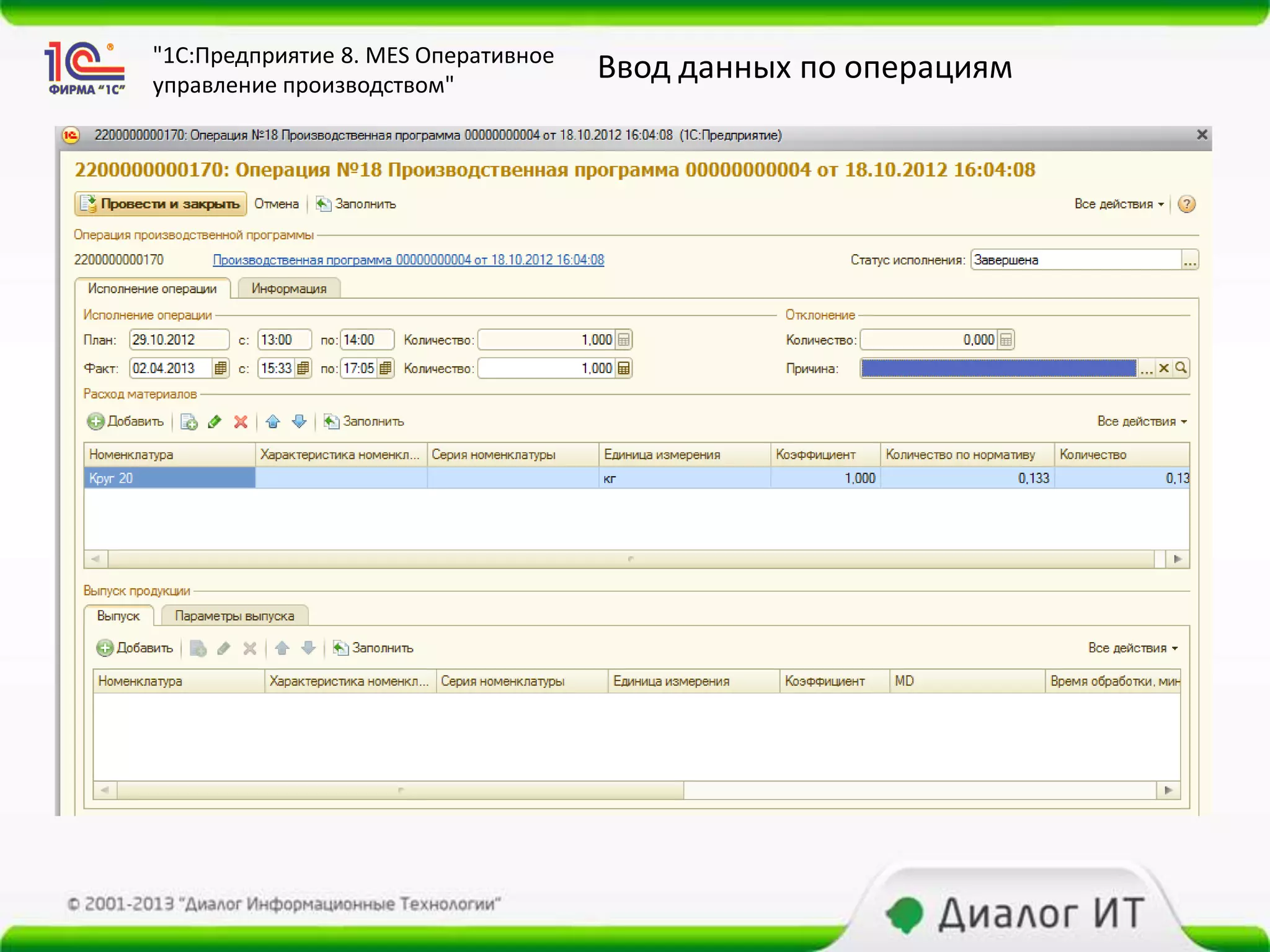Open Все действия menu of Выпуск section
Screen dimensions: 1270x952
[1132, 648]
